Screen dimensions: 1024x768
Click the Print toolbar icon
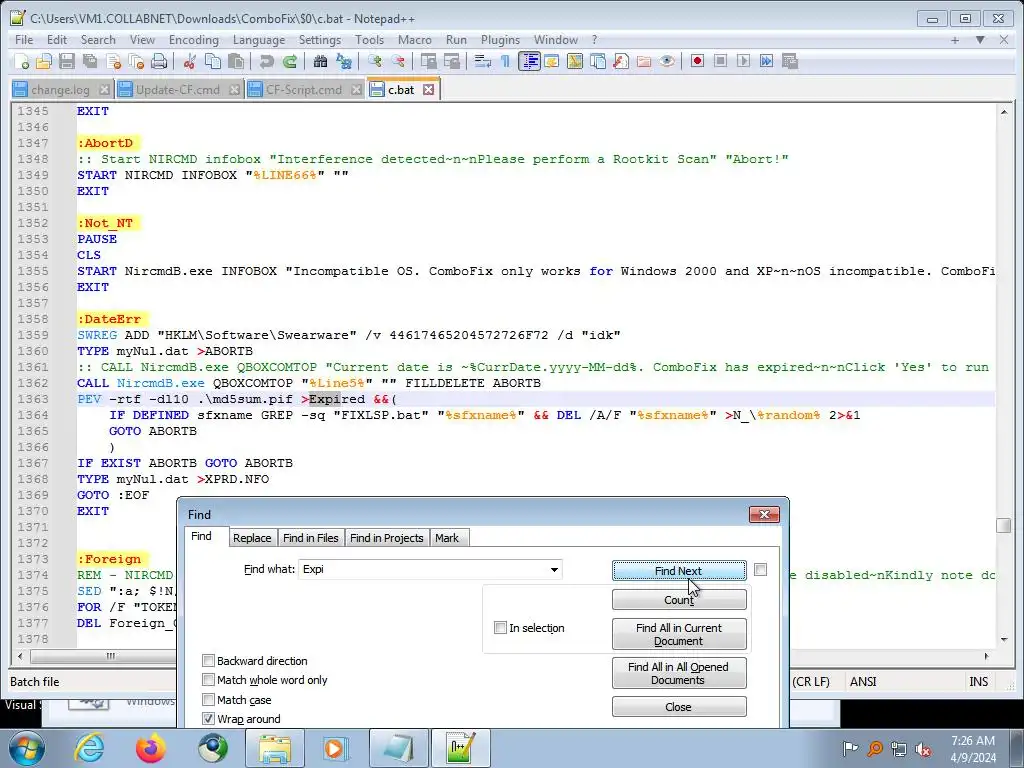coord(159,61)
